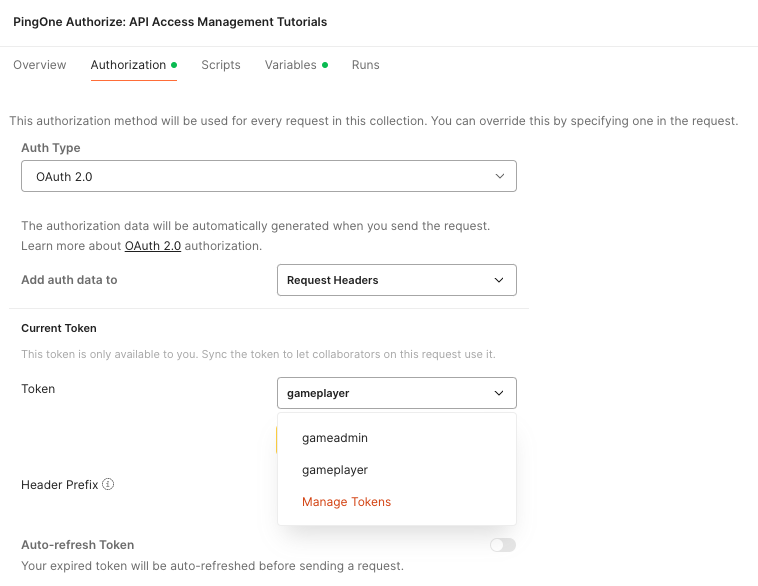Expand the Add auth data to dropdown
758x586 pixels.
pyautogui.click(x=396, y=280)
